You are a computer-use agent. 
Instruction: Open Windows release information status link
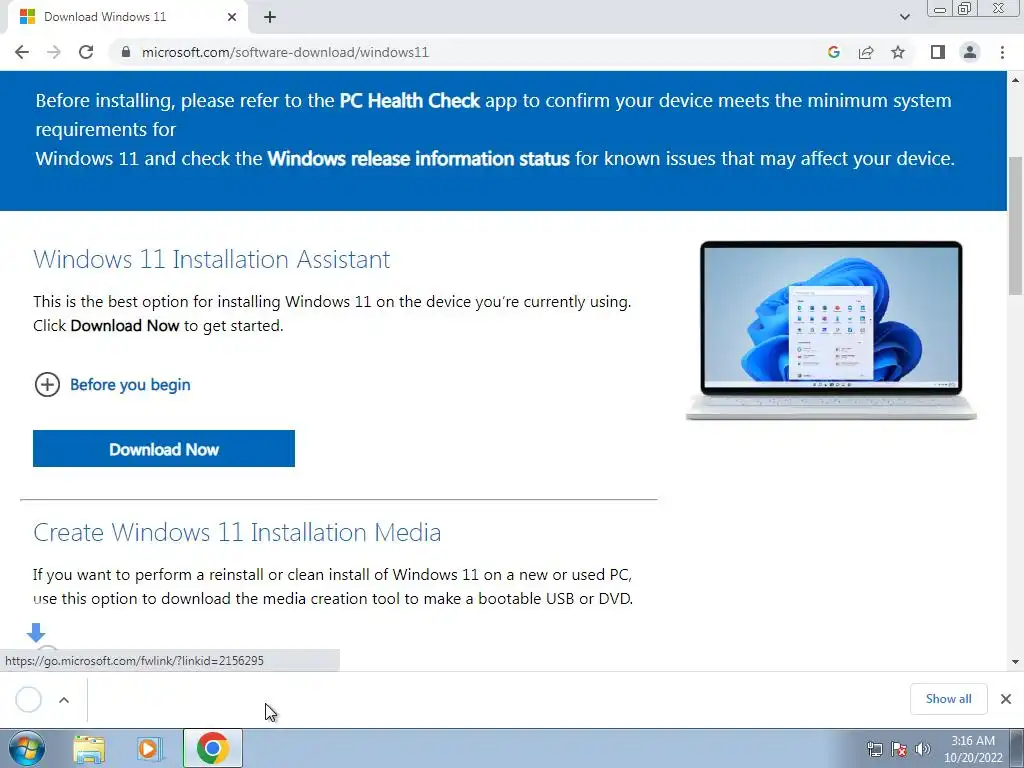point(419,159)
